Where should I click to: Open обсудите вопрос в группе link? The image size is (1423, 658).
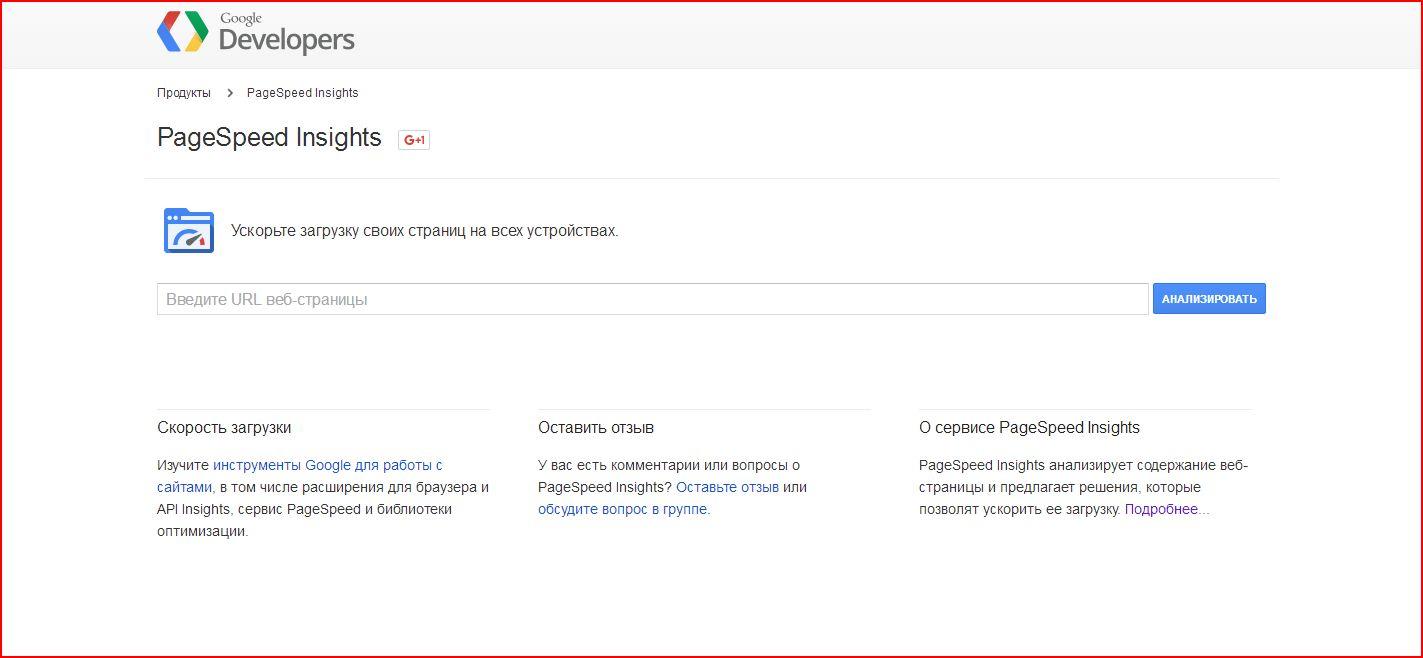(622, 509)
